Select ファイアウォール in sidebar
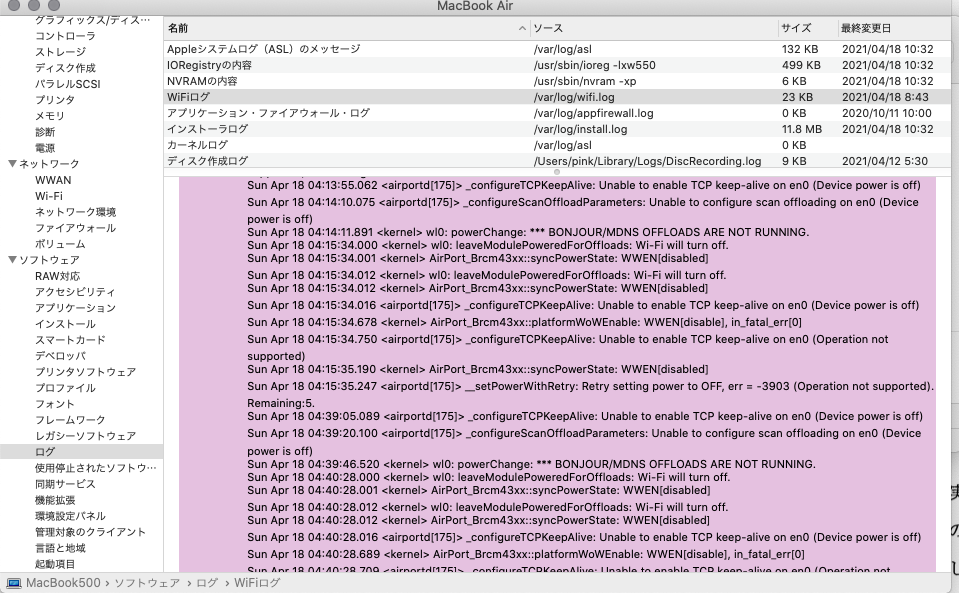959x593 pixels. coord(76,228)
